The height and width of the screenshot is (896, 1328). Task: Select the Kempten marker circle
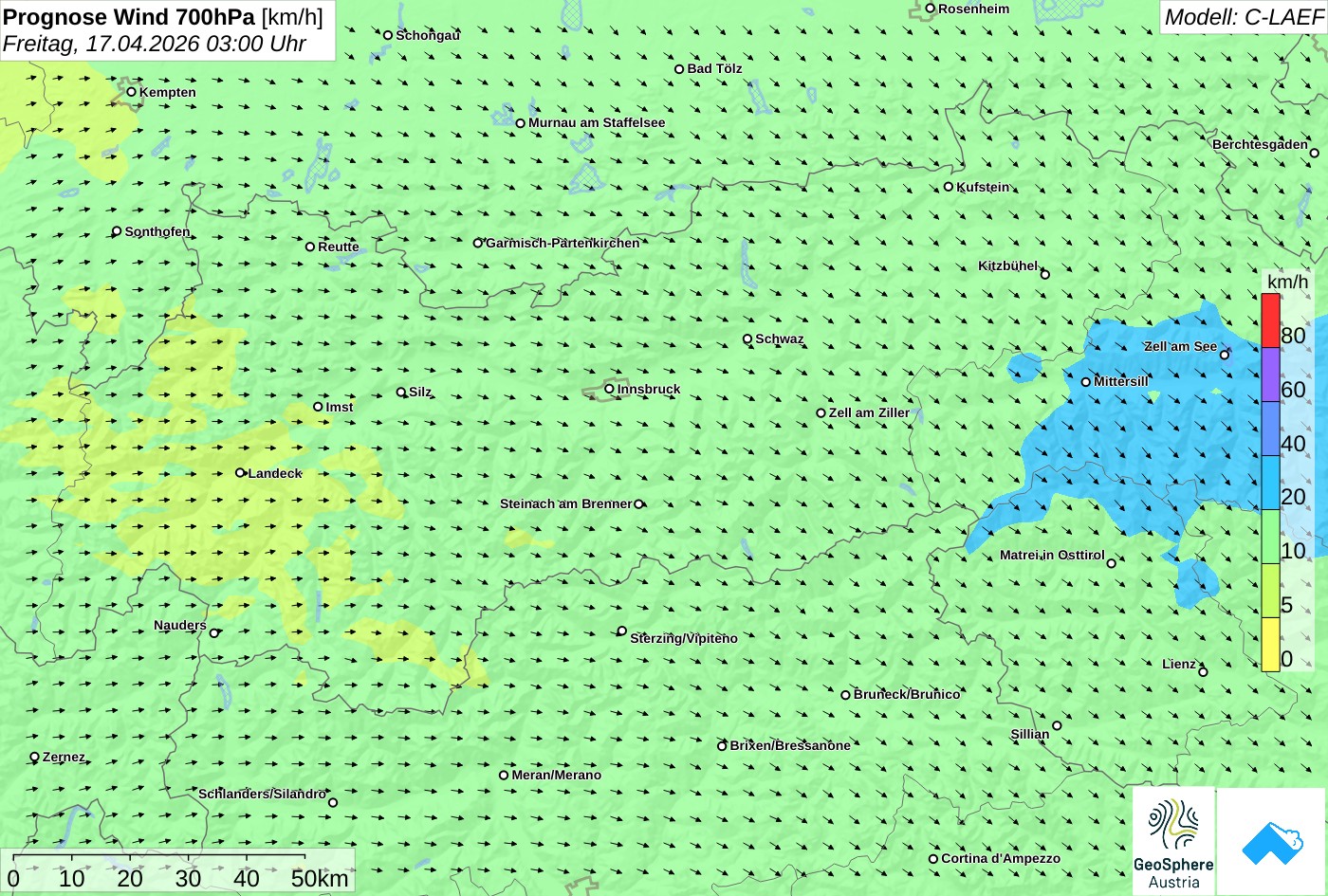pos(131,92)
